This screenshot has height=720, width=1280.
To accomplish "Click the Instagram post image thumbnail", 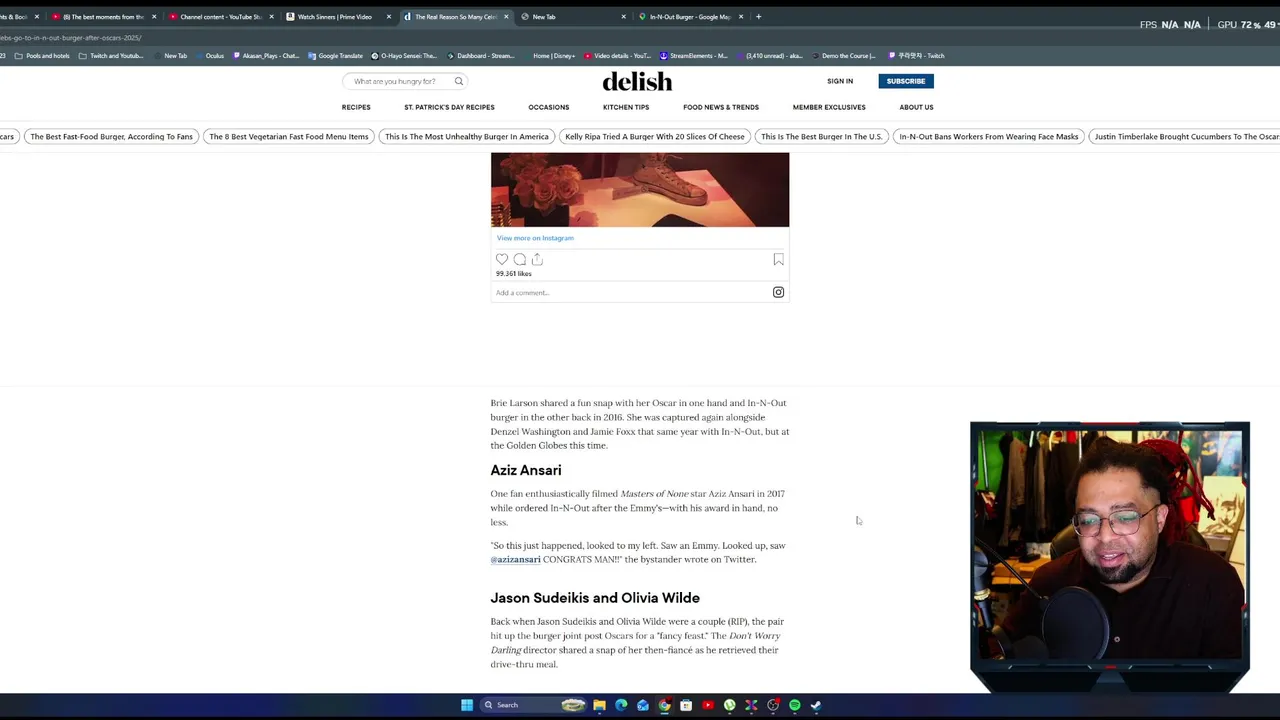I will pyautogui.click(x=640, y=190).
